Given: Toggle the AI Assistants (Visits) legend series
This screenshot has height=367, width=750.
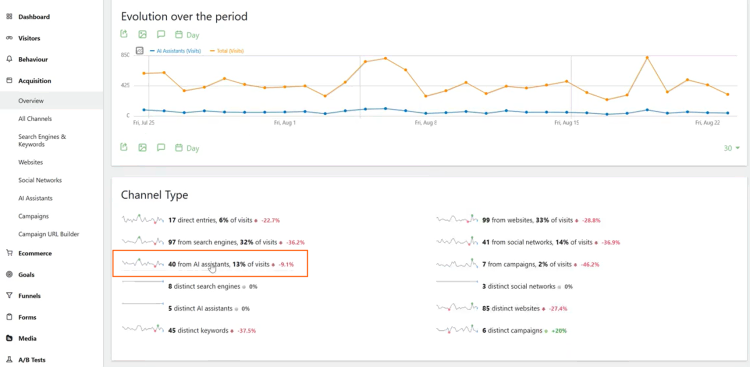Looking at the screenshot, I should pos(175,51).
